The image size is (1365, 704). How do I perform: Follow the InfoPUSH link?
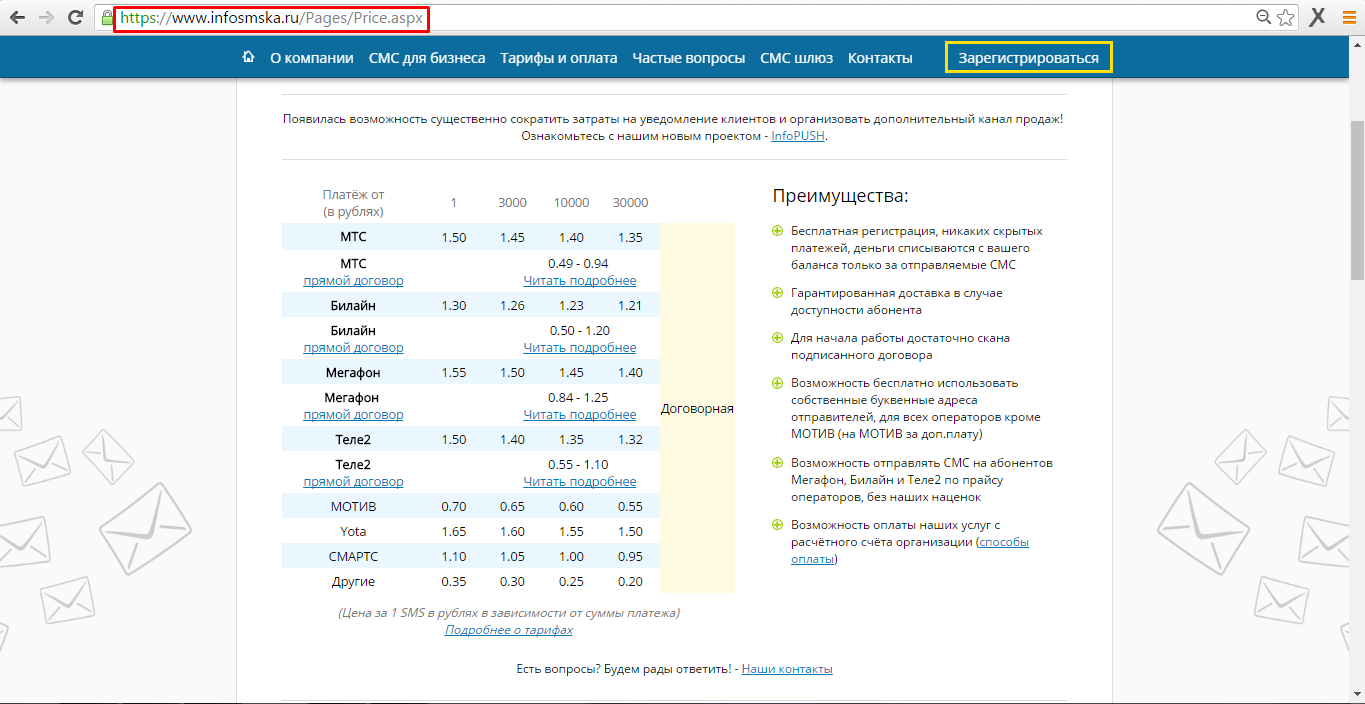798,135
